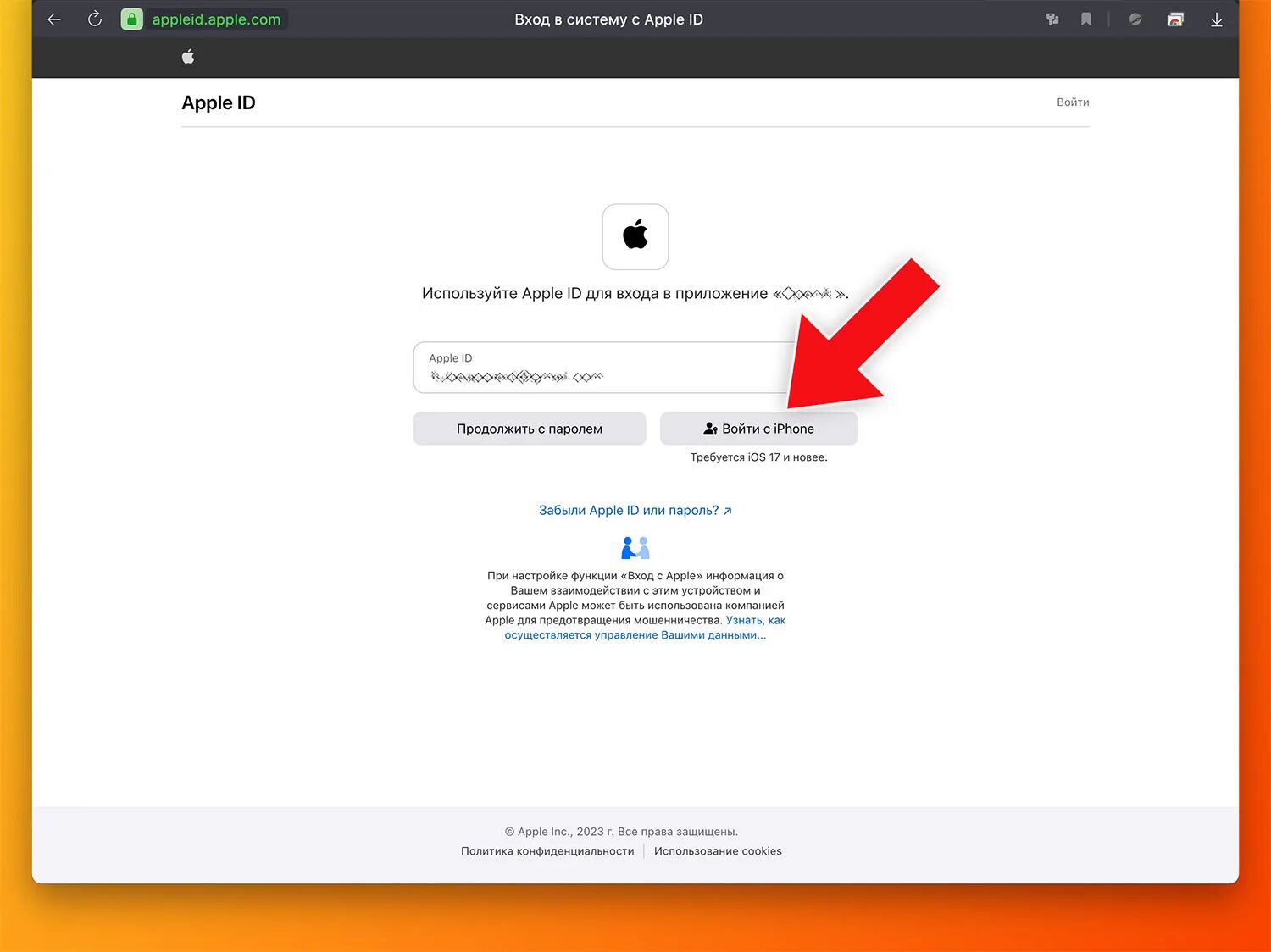This screenshot has width=1271, height=952.
Task: Click the Войти link in the page header
Action: [1073, 102]
